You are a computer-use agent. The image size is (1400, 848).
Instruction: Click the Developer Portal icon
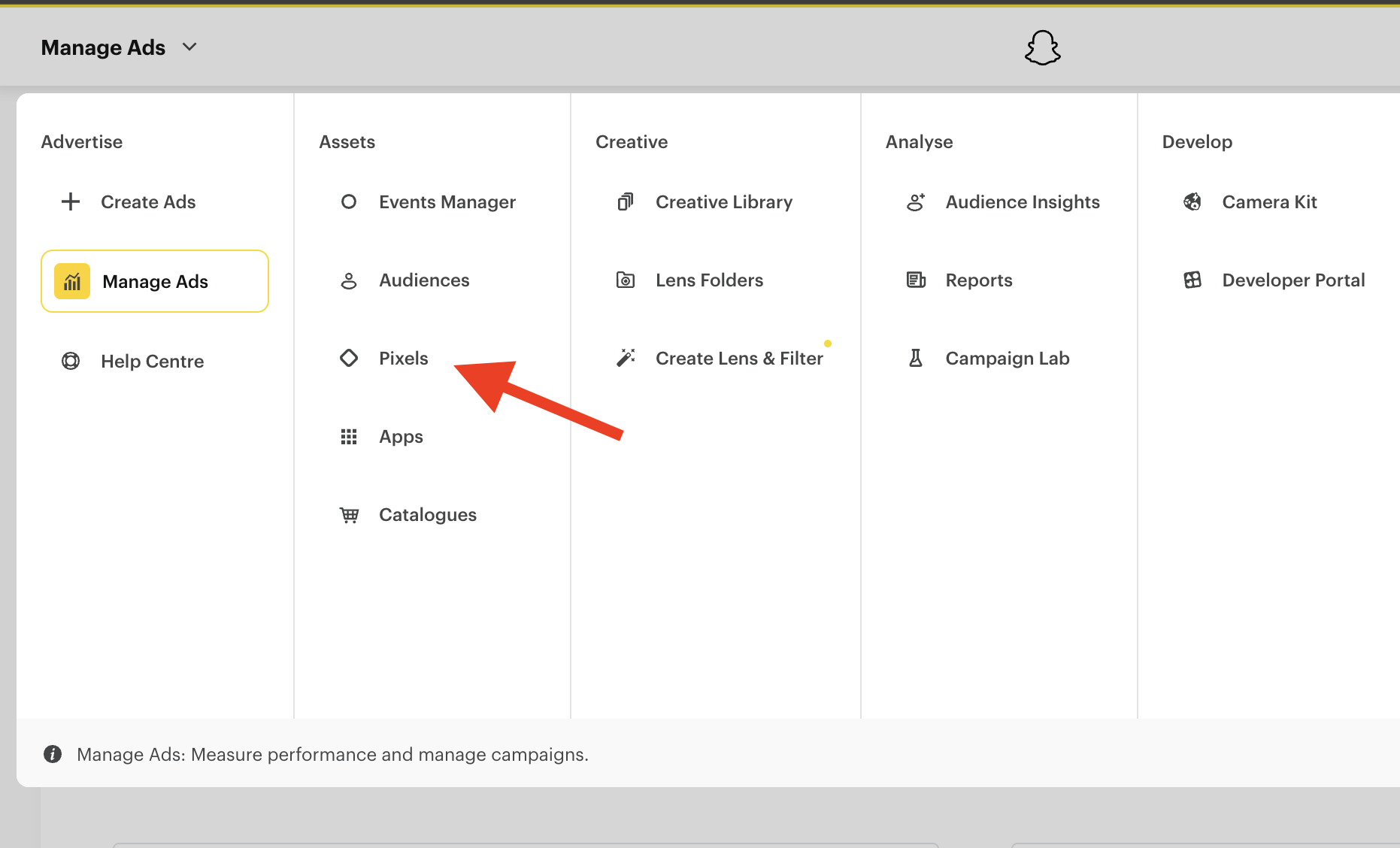pos(1192,280)
